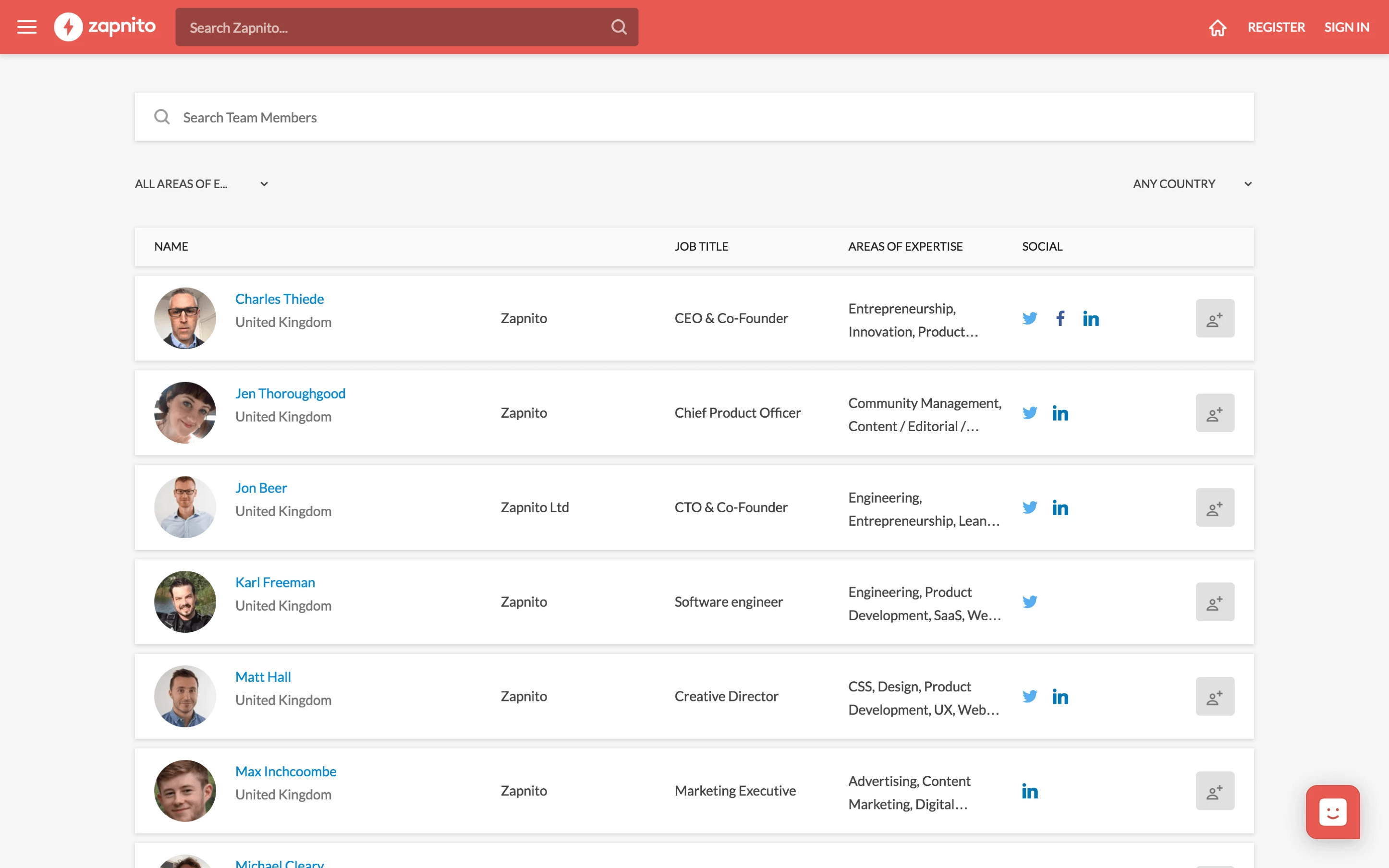Viewport: 1389px width, 868px height.
Task: Open Matt Hall's profile link
Action: tap(263, 677)
